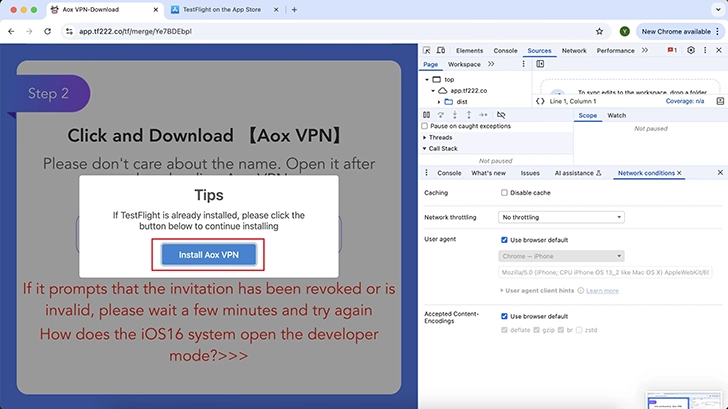
Task: Click the step into debugger icon
Action: (x=455, y=115)
